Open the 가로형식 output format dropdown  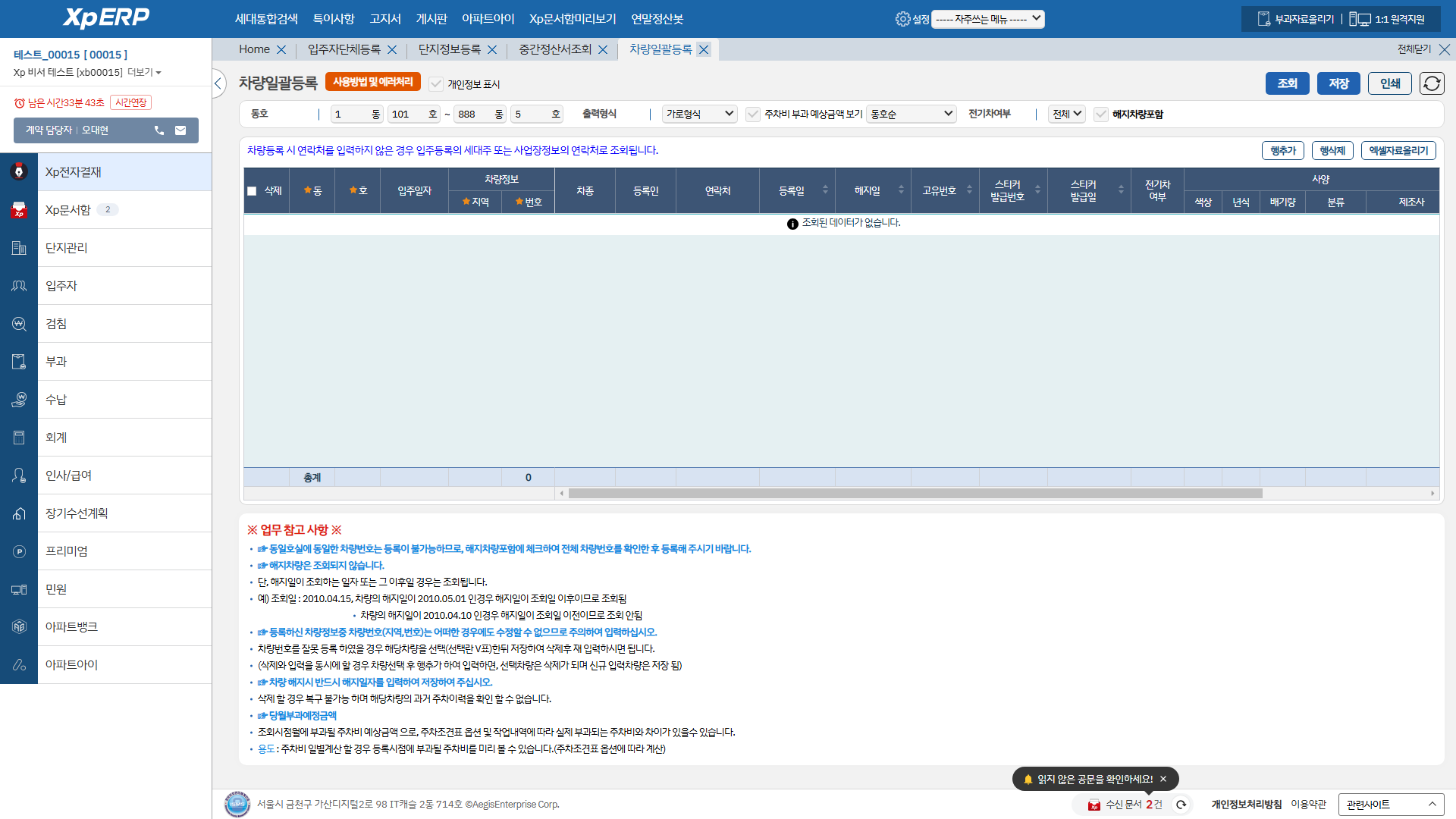click(x=698, y=113)
